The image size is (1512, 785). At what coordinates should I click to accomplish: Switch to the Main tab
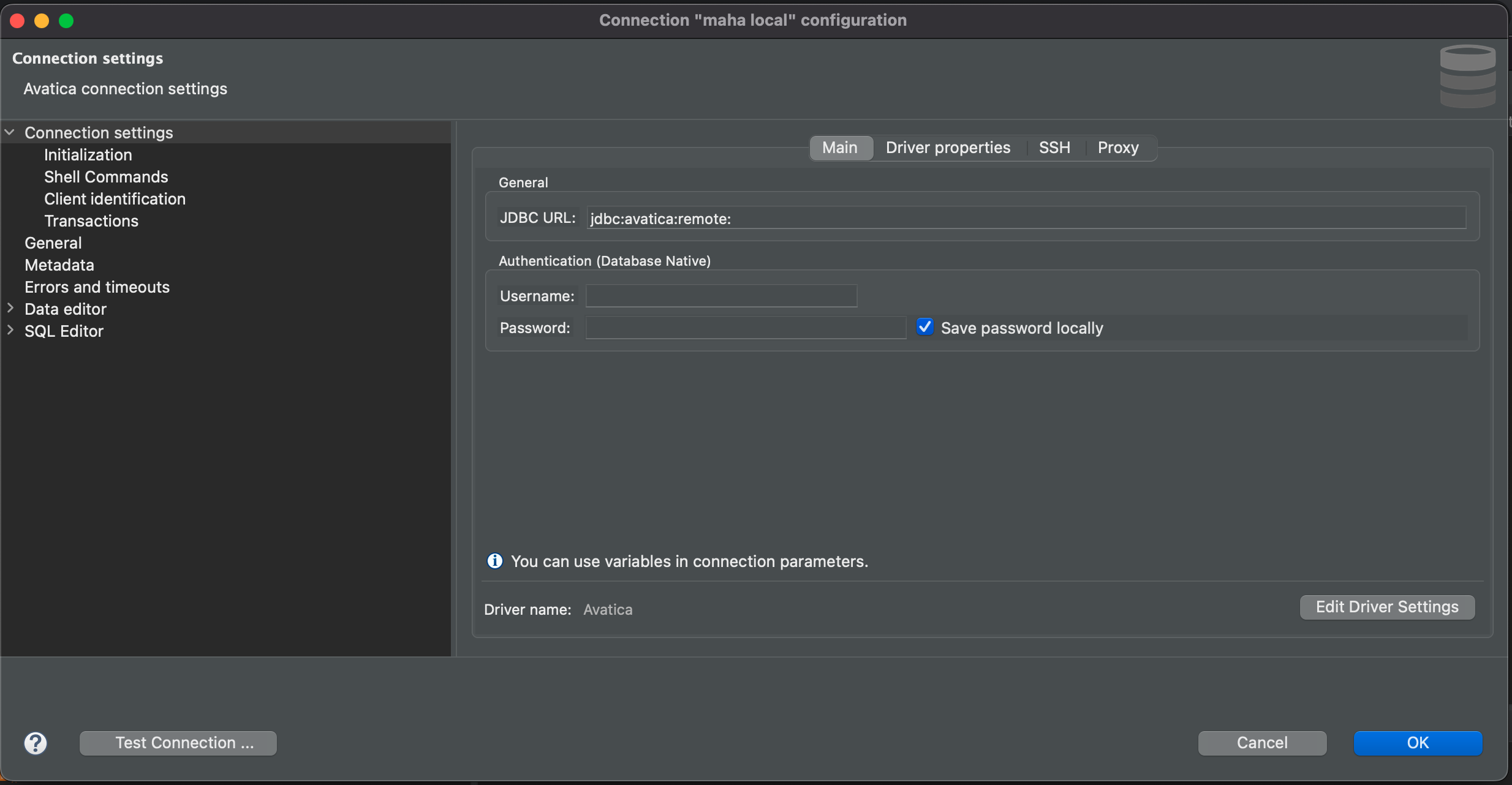[x=841, y=148]
